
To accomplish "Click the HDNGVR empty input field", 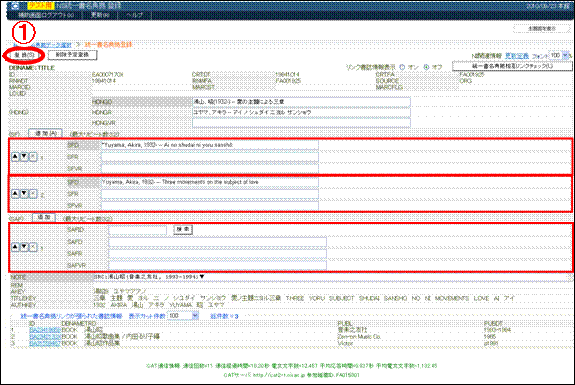I will [301, 123].
